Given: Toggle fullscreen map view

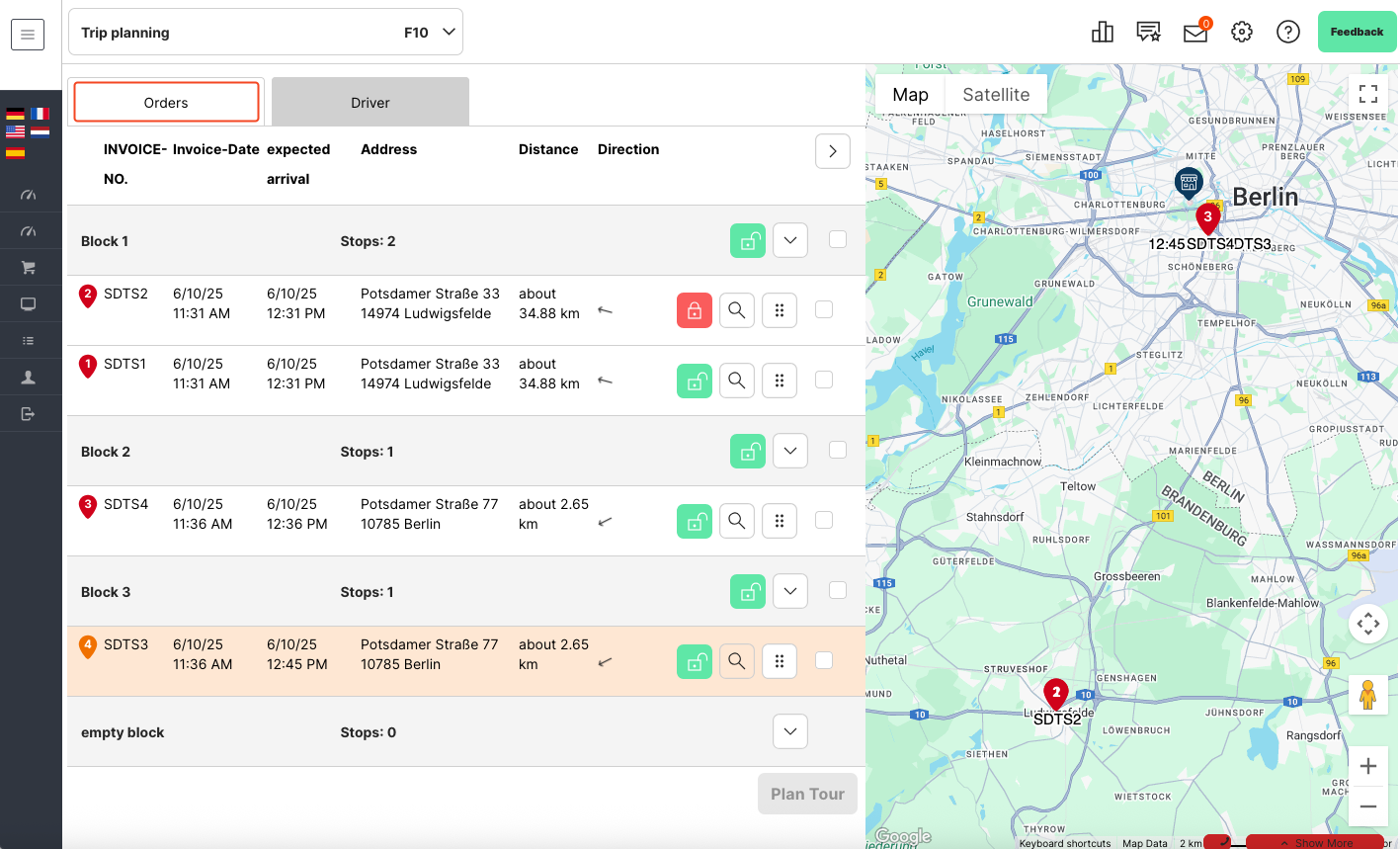Looking at the screenshot, I should click(1368, 95).
